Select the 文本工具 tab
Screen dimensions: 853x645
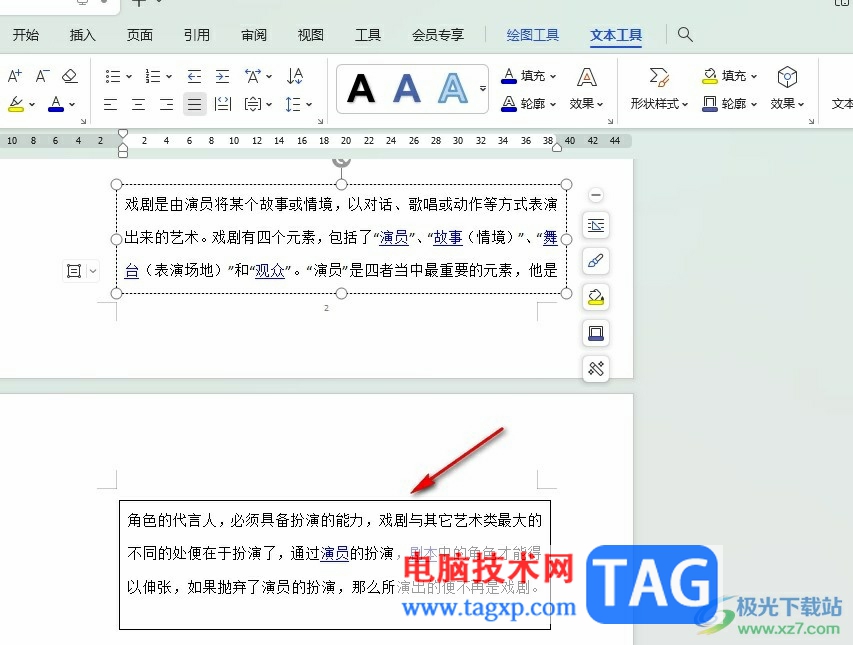(616, 35)
